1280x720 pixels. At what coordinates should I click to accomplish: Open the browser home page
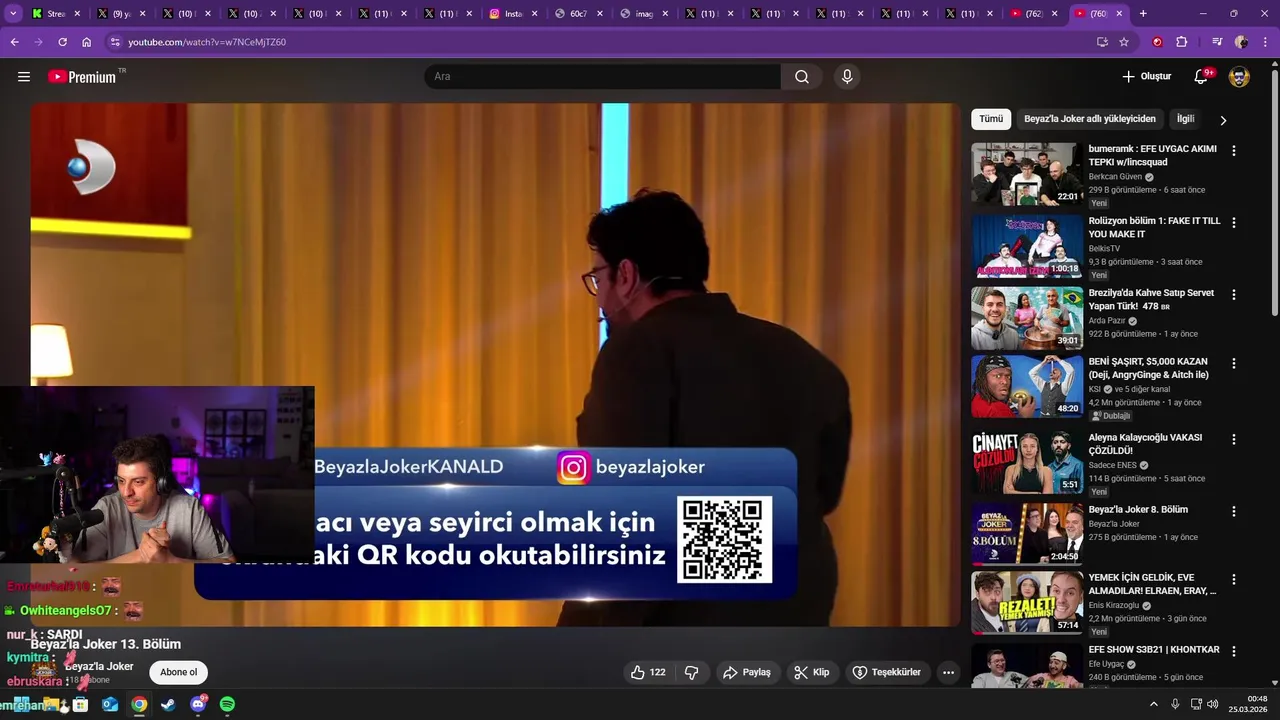pos(86,42)
